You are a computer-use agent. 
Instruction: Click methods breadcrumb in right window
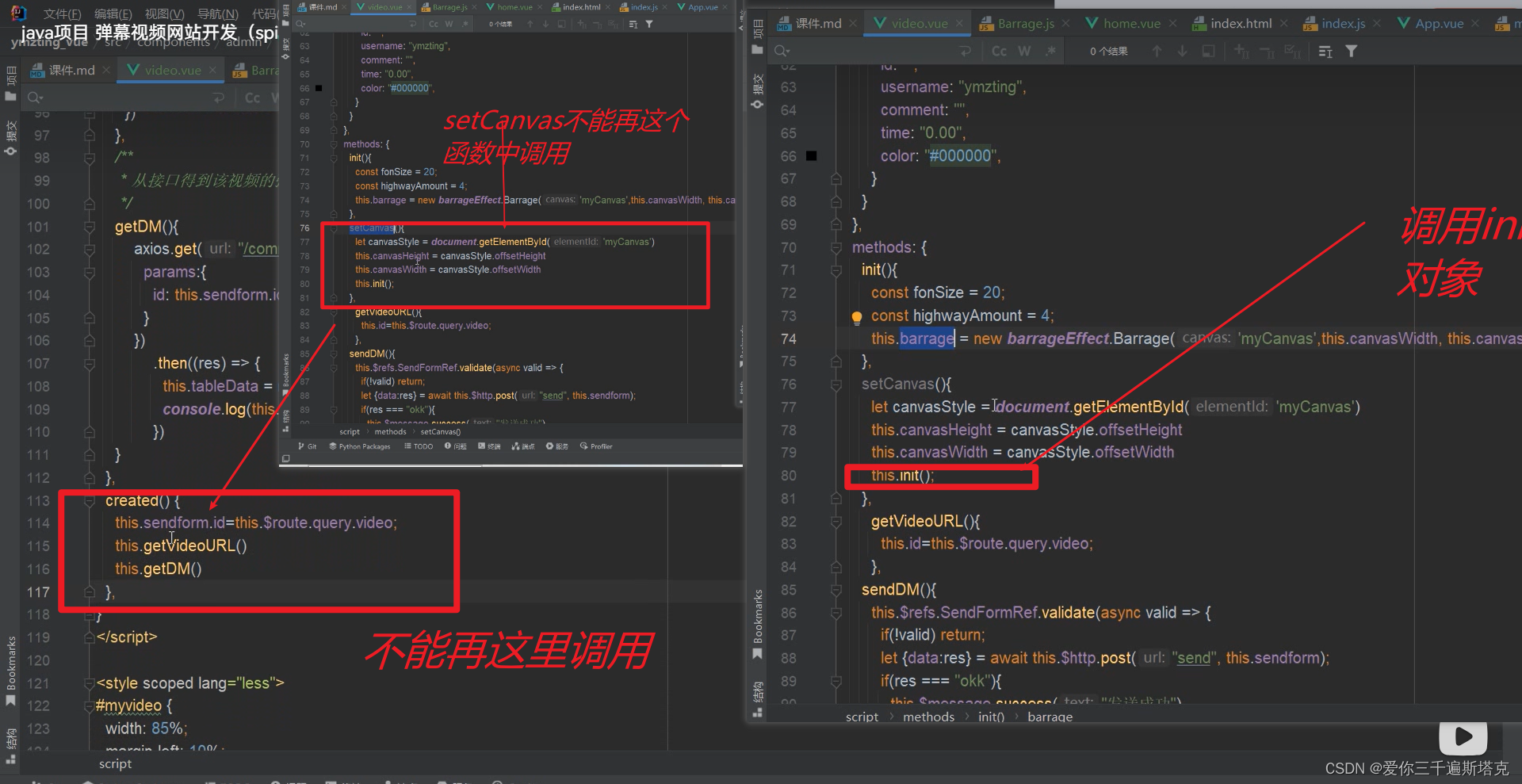coord(928,717)
